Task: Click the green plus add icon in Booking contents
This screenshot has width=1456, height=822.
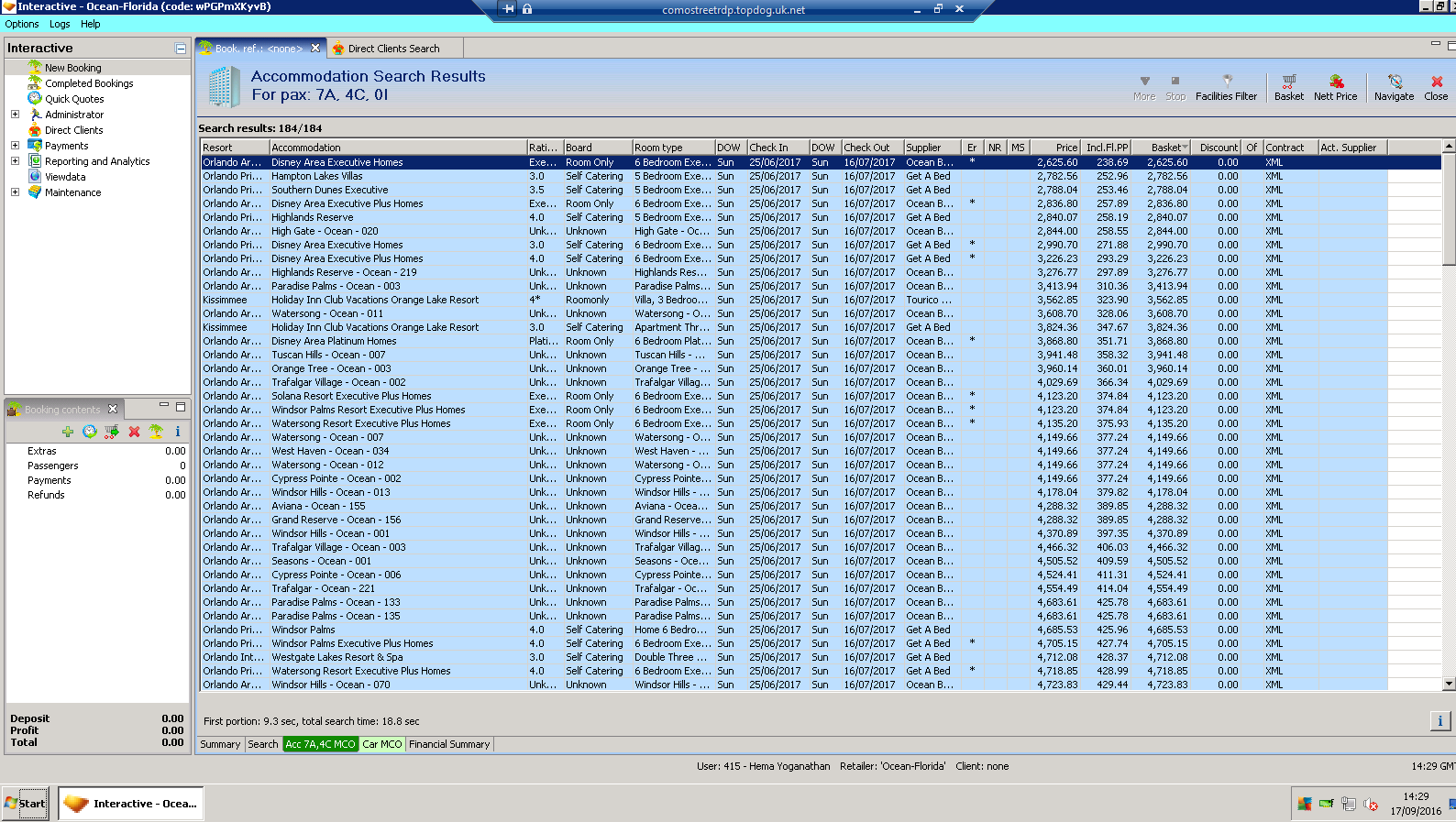Action: [68, 432]
